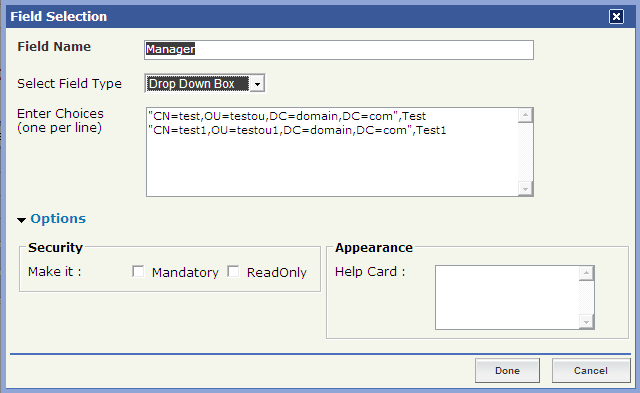This screenshot has height=393, width=640.
Task: Click the Mandatory label text
Action: coord(185,272)
